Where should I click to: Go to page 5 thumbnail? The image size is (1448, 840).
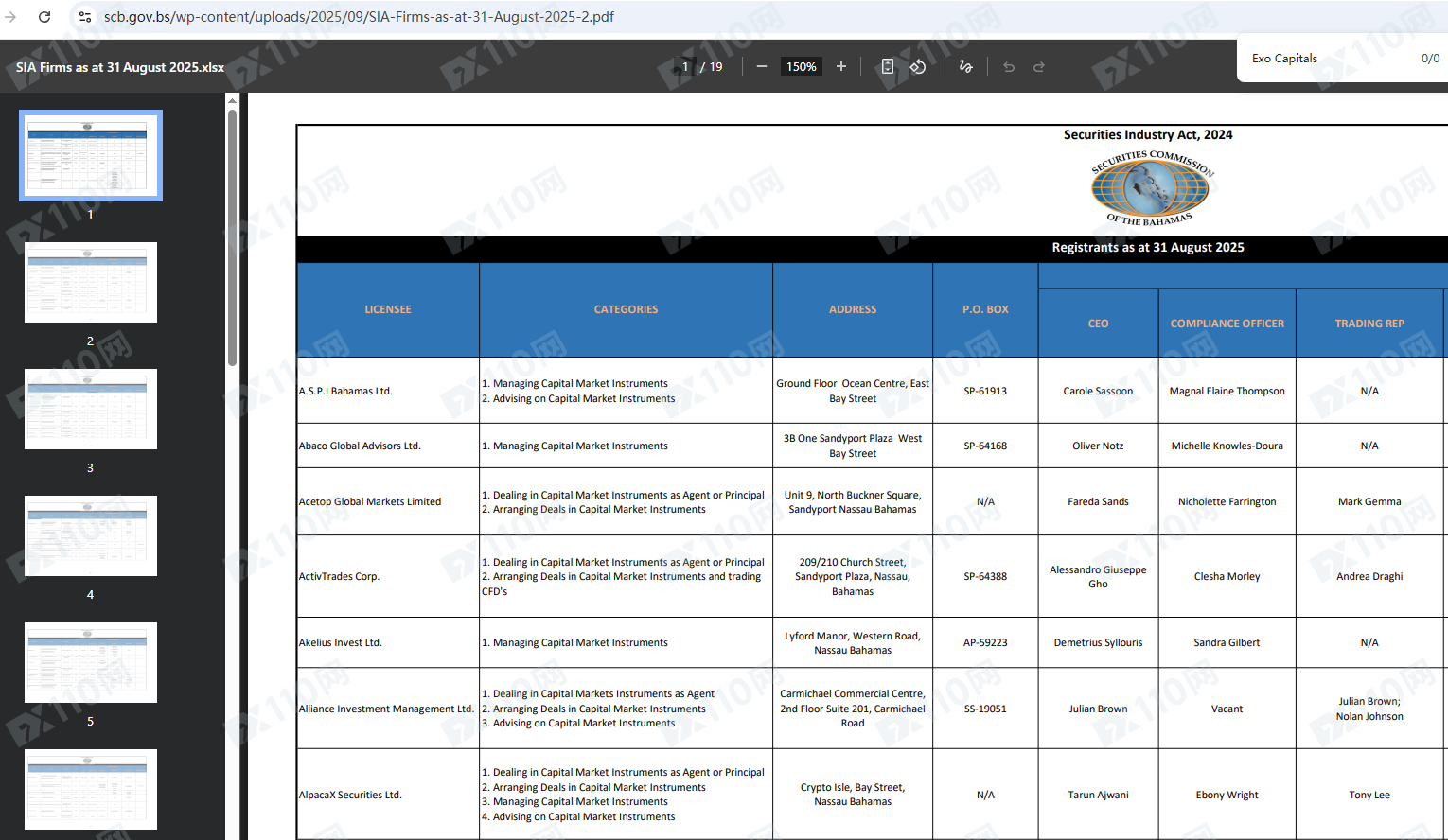91,662
